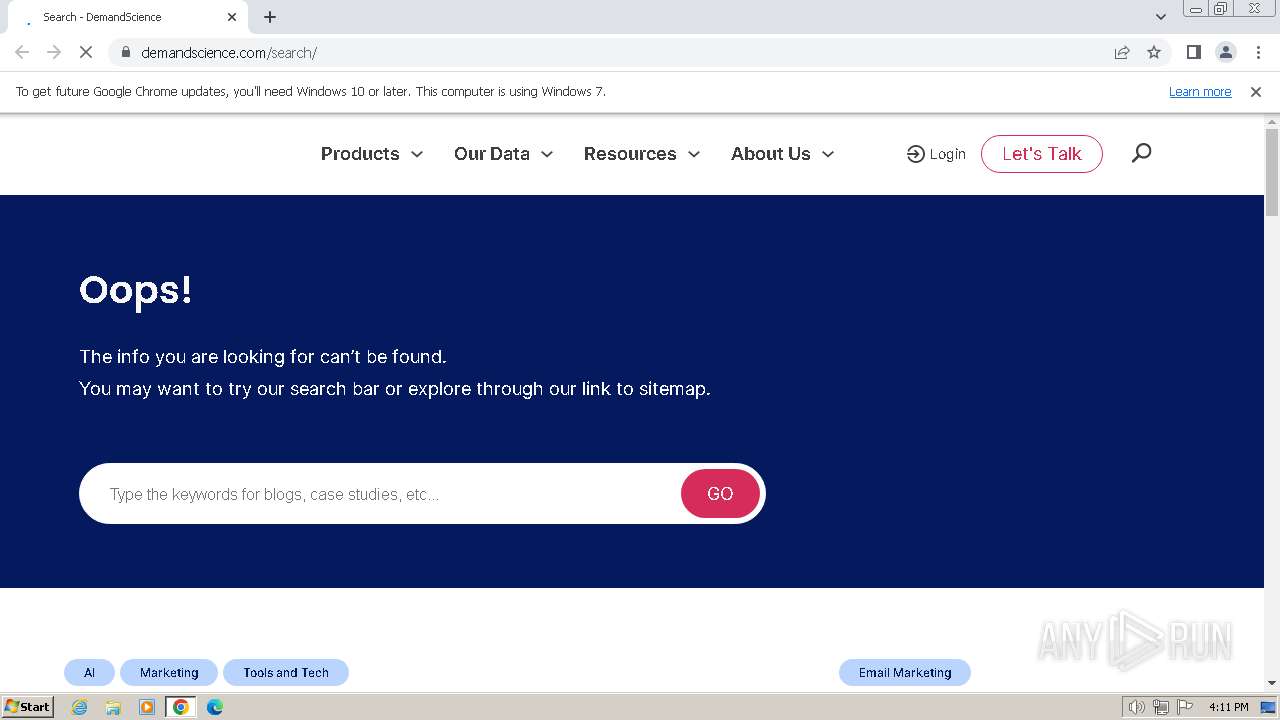Select the Tools and Tech tag
This screenshot has width=1280, height=720.
[x=286, y=672]
